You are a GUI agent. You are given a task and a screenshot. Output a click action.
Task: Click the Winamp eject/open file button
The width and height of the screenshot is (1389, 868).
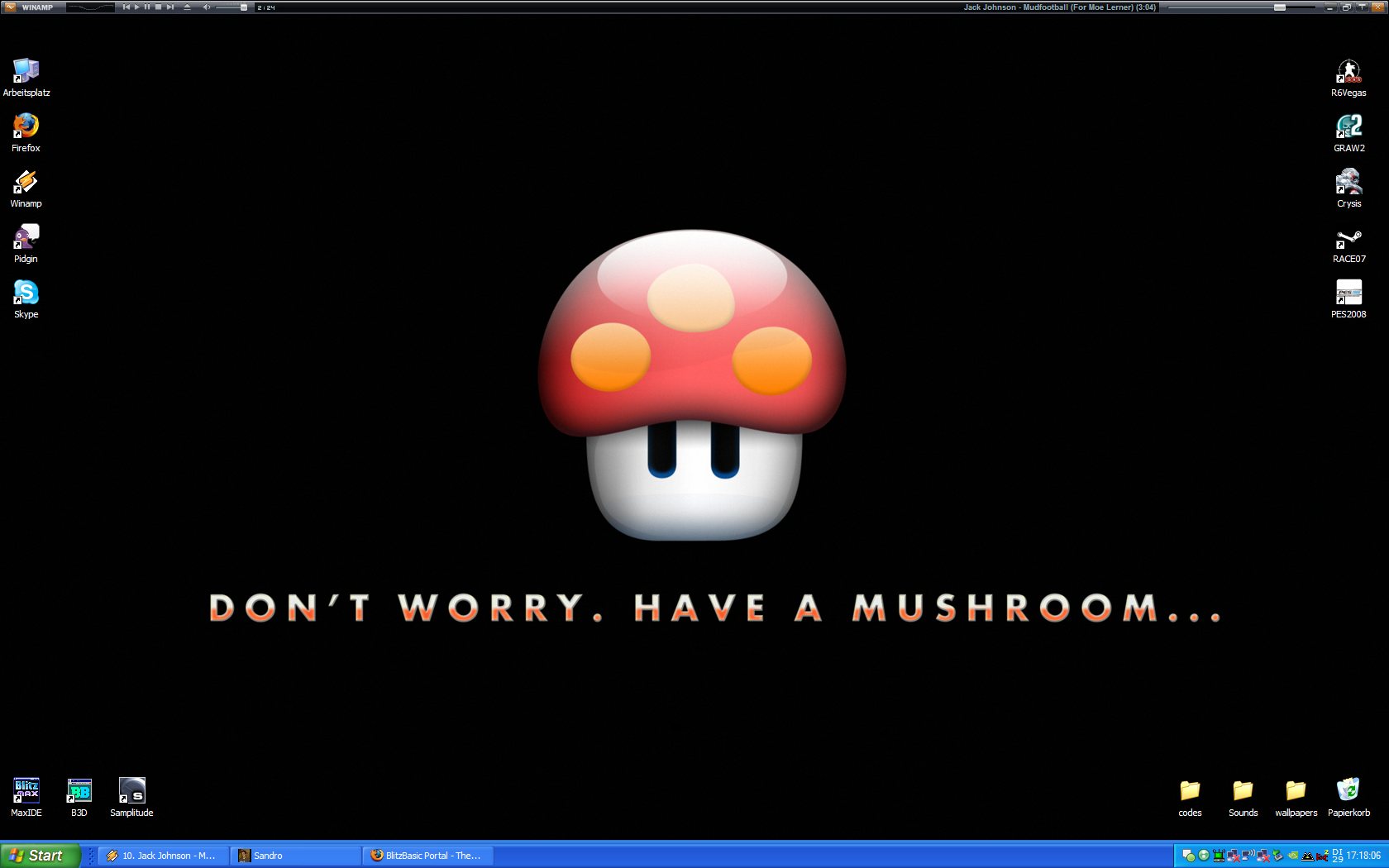(187, 7)
